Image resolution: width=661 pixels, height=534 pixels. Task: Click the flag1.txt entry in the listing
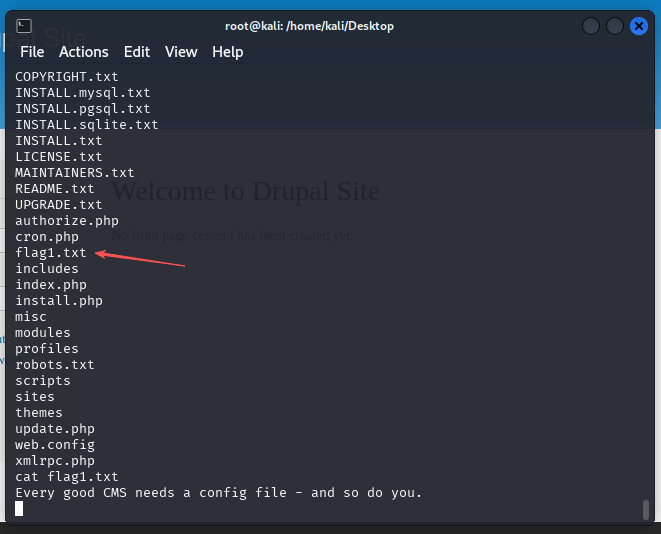51,253
